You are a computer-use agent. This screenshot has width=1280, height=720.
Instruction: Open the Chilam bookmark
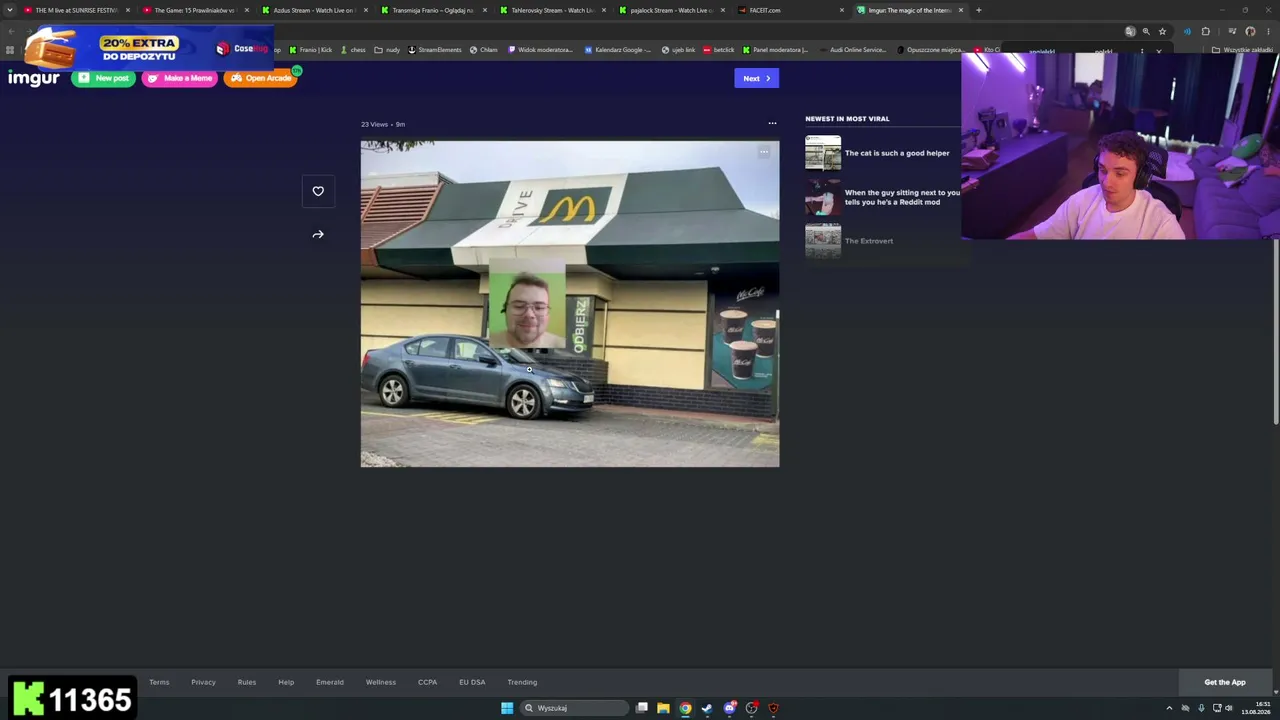click(484, 50)
